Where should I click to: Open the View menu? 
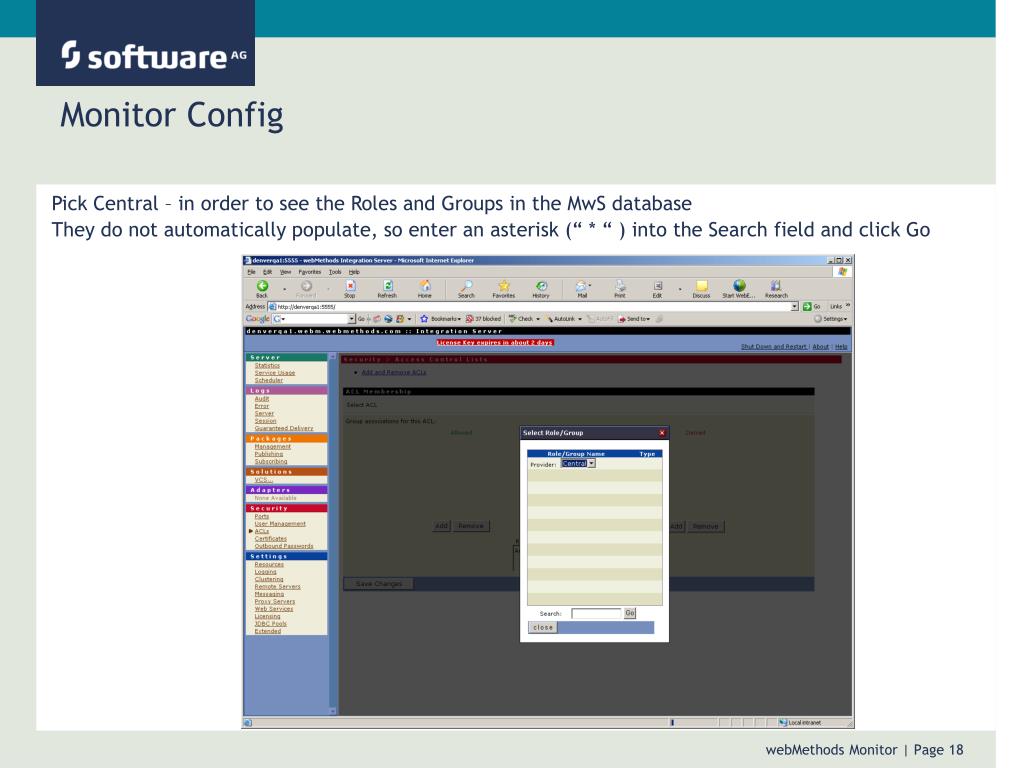click(285, 272)
